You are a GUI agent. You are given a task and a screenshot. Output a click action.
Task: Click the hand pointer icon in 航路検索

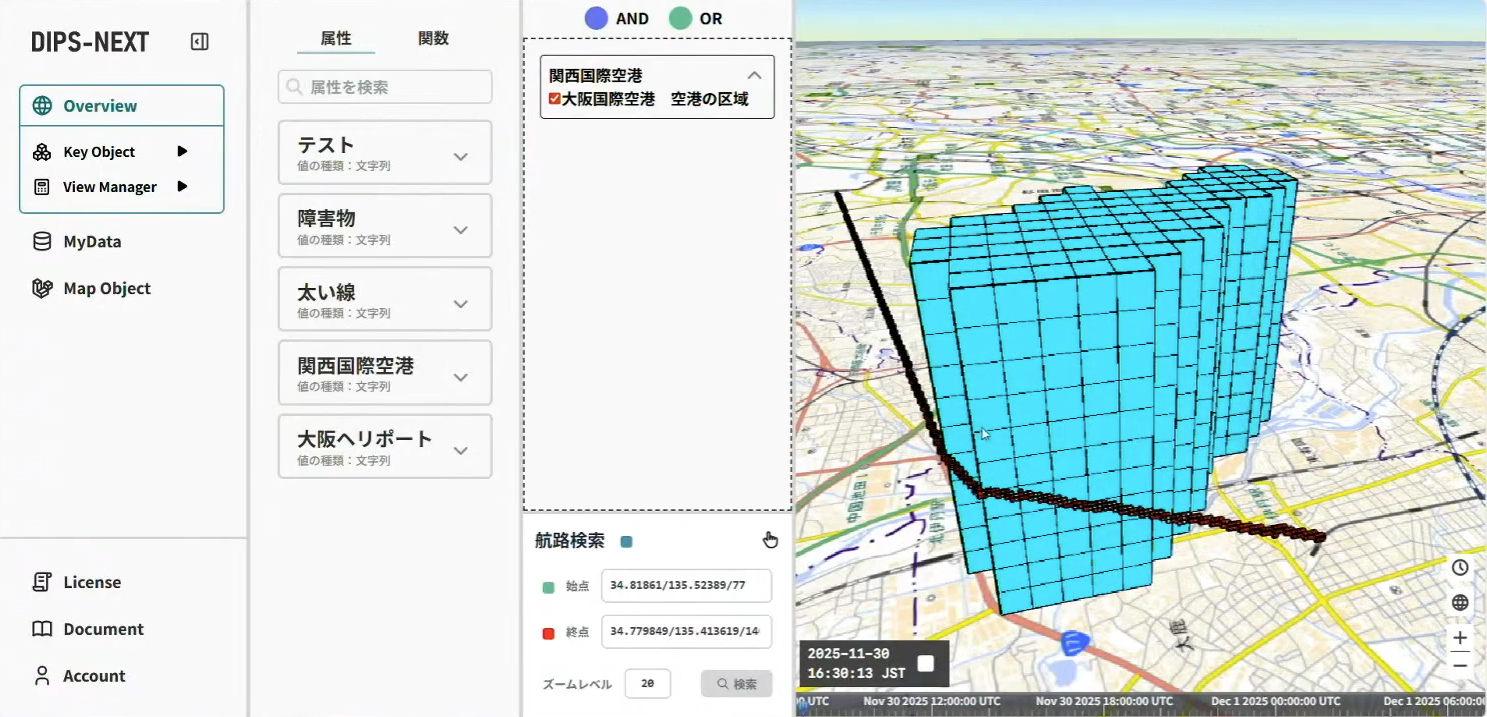(770, 540)
